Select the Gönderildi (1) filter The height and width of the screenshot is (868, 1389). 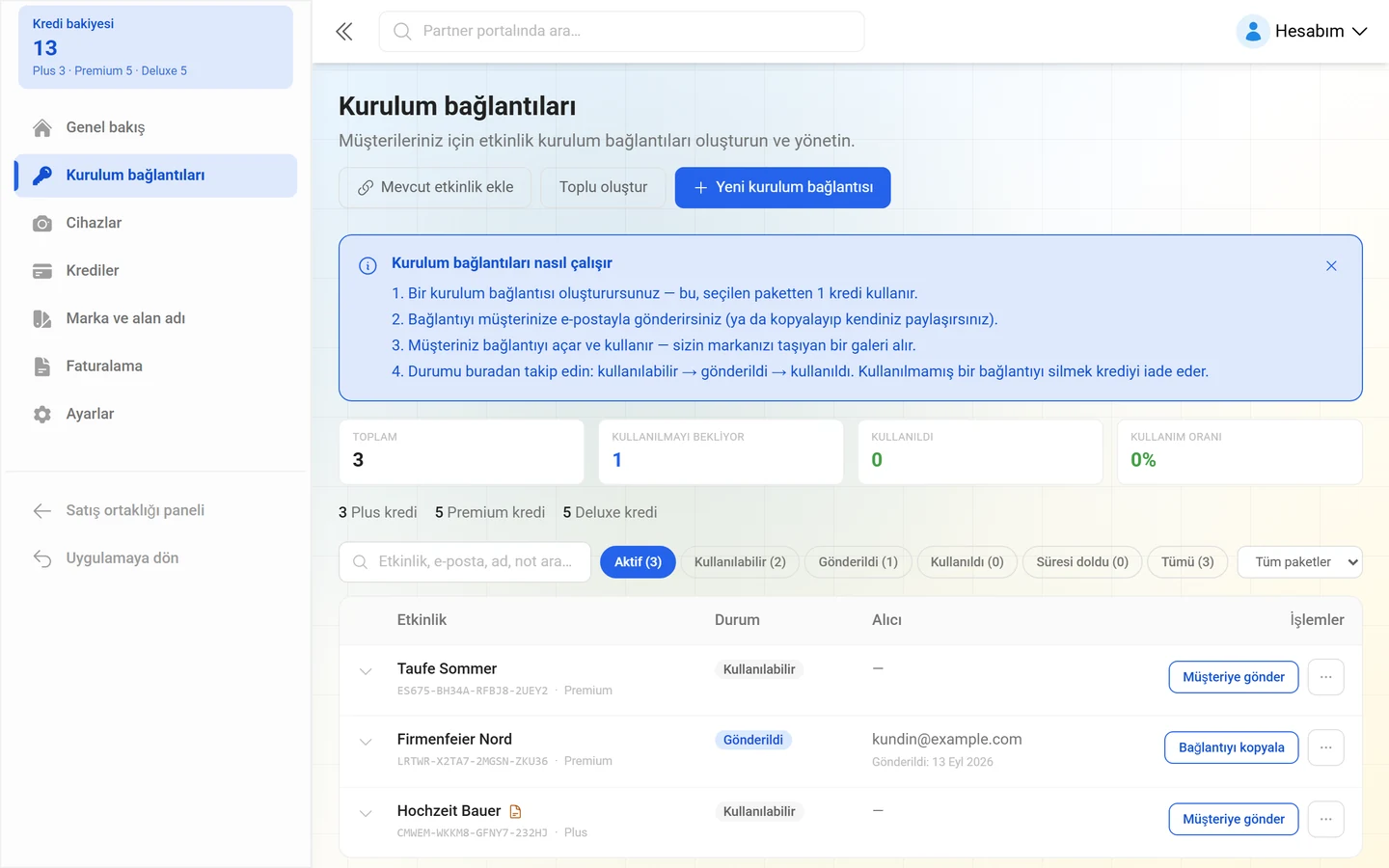(858, 562)
